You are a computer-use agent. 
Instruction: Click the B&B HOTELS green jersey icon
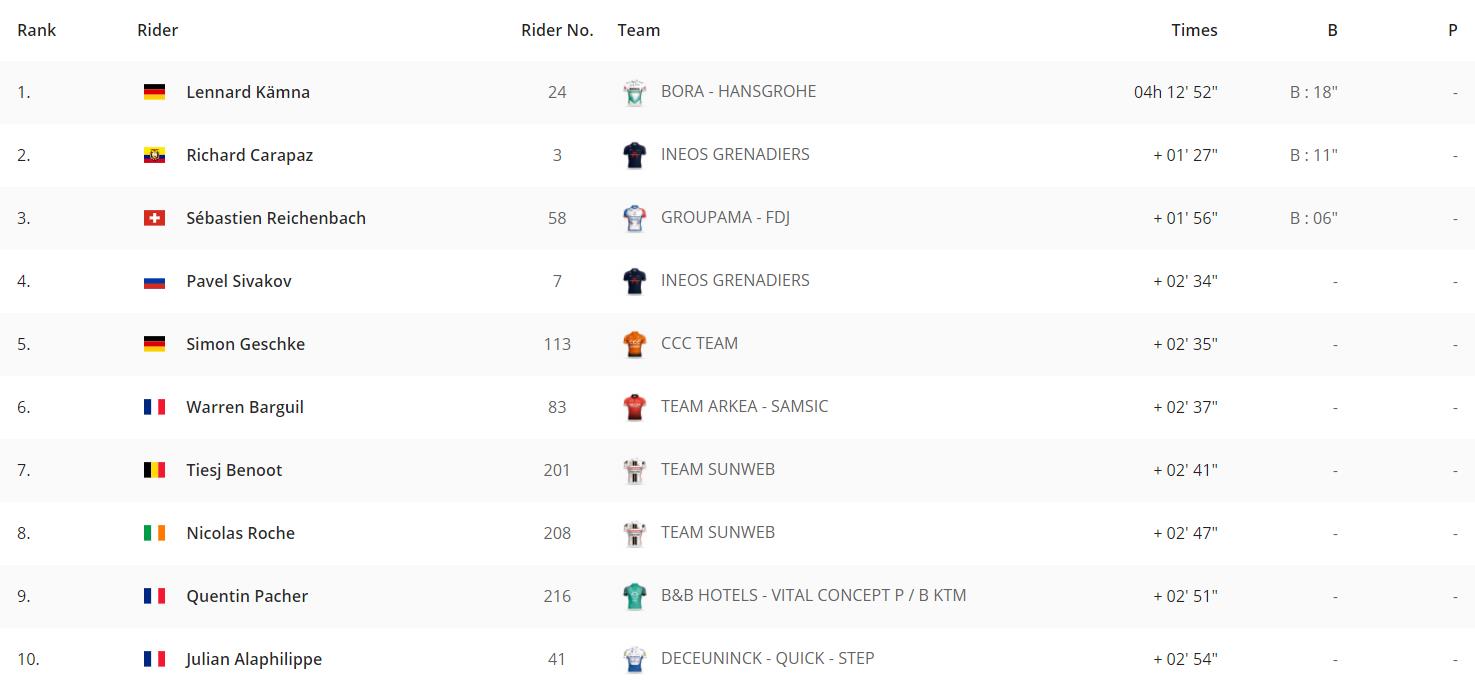pos(634,596)
